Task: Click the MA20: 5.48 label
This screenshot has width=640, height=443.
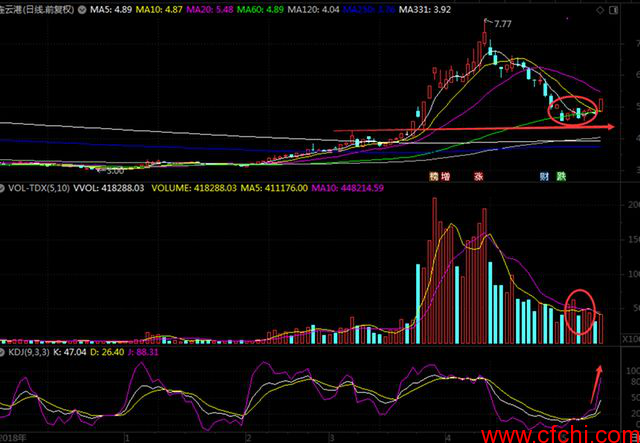Action: [x=211, y=10]
